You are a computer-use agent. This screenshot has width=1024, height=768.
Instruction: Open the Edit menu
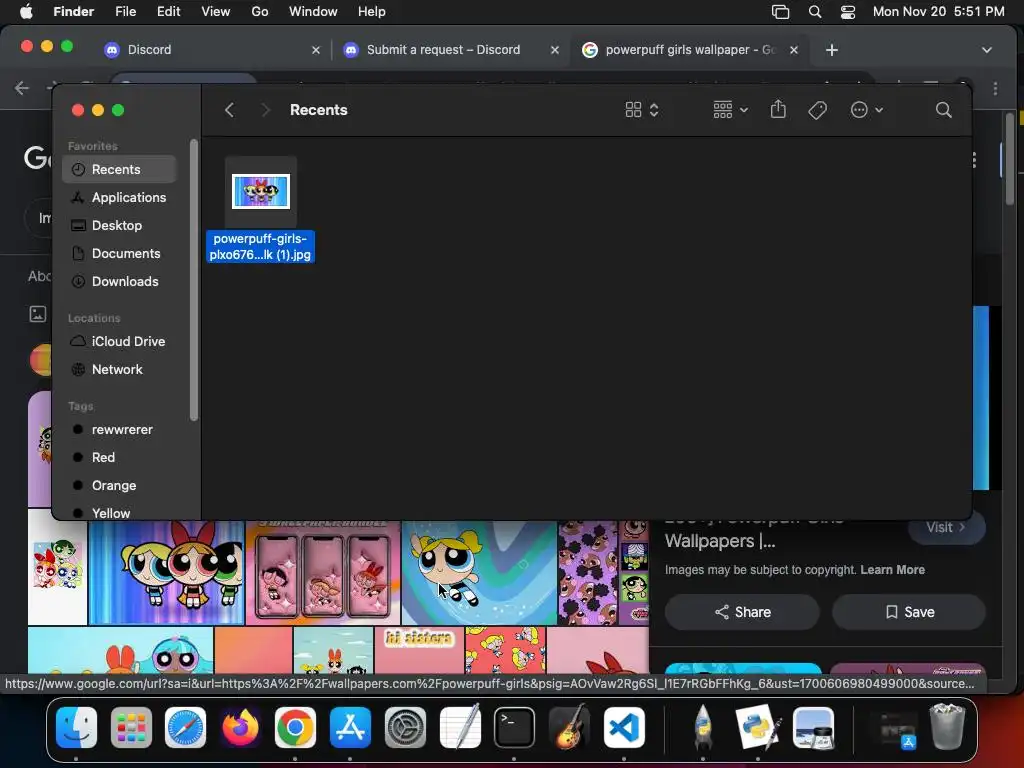coord(168,12)
